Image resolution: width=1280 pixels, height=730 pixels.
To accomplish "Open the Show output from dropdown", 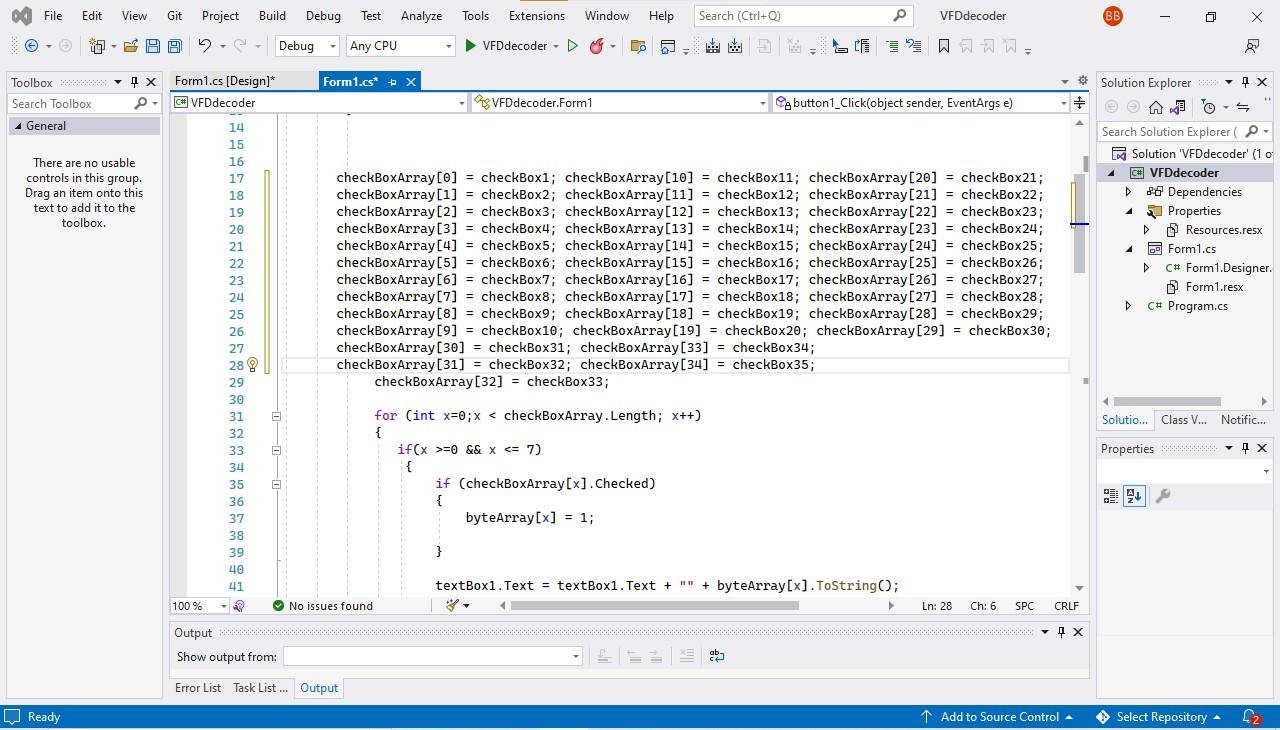I will 432,656.
